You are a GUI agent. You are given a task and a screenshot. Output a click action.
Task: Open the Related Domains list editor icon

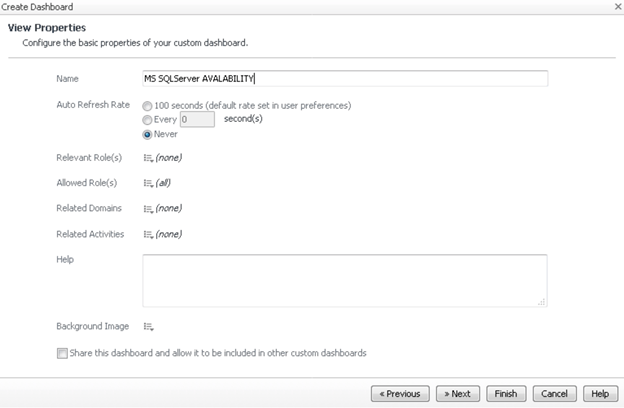pos(148,209)
